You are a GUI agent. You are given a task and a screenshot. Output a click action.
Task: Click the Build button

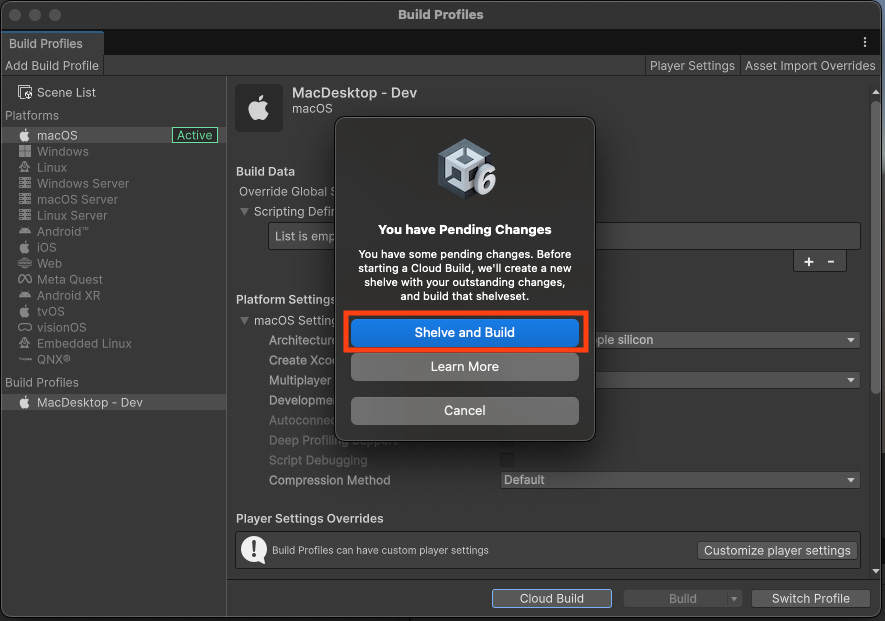click(676, 598)
